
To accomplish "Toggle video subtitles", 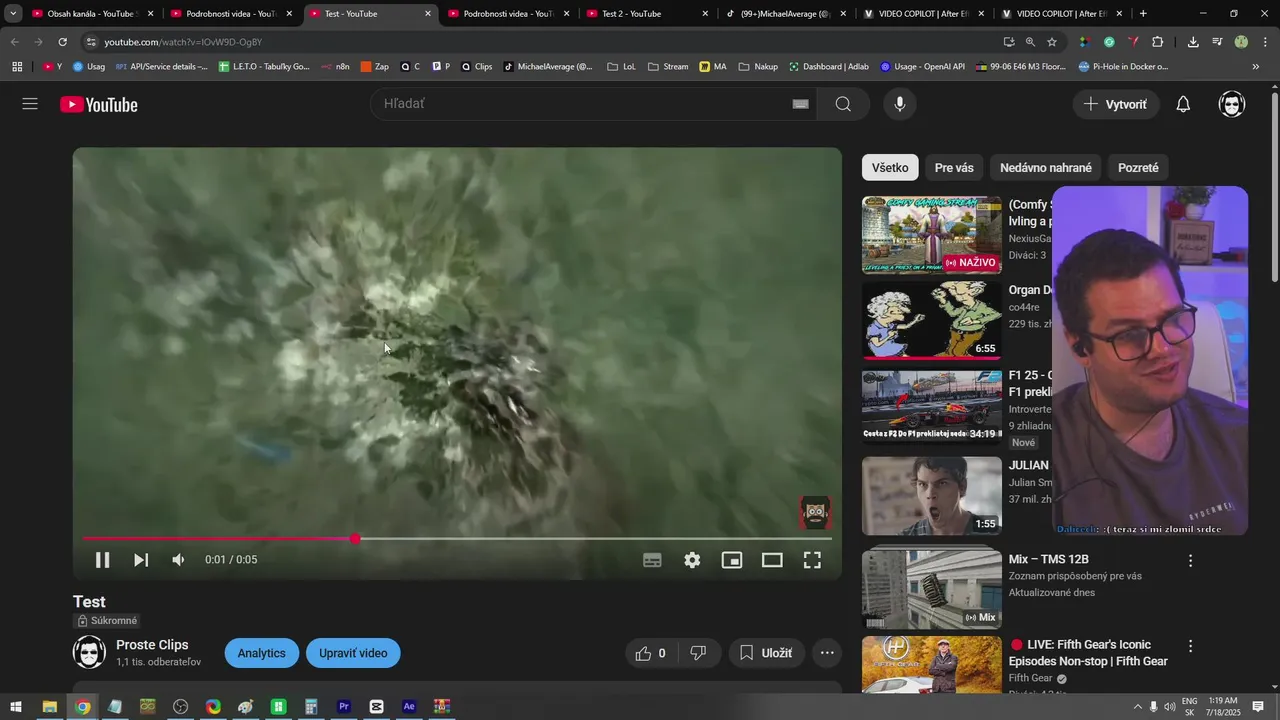I will (652, 560).
